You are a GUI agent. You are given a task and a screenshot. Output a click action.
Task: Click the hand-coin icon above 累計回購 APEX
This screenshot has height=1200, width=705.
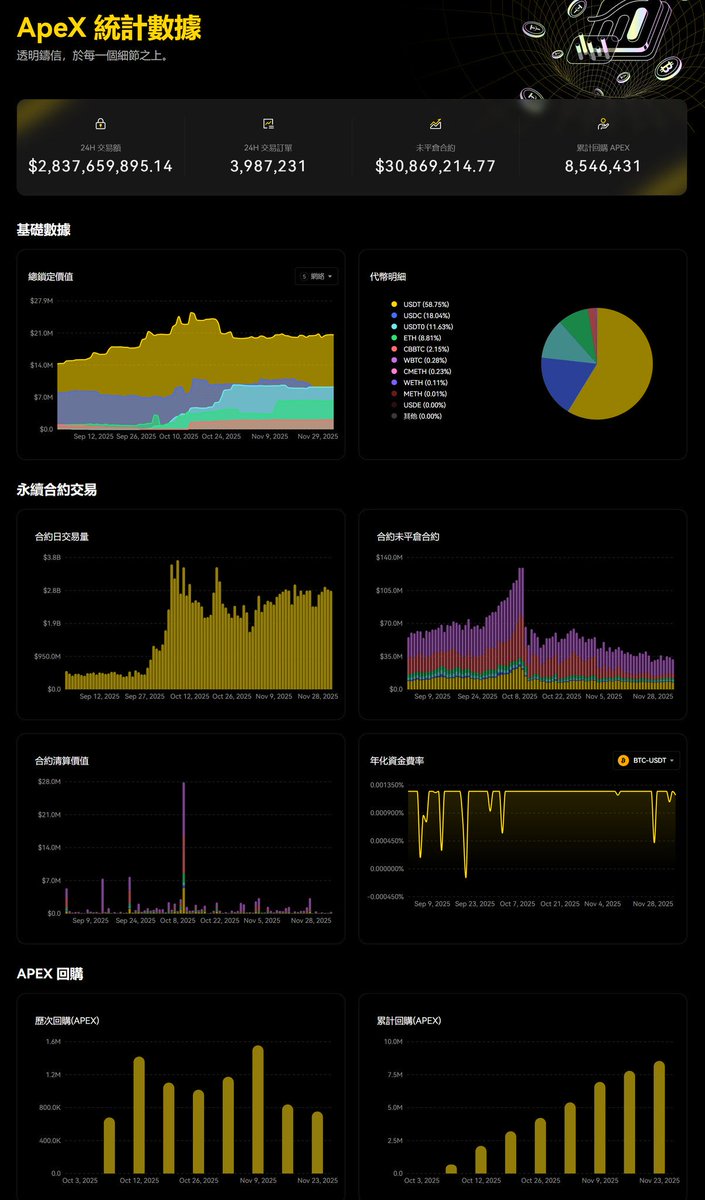[x=603, y=124]
